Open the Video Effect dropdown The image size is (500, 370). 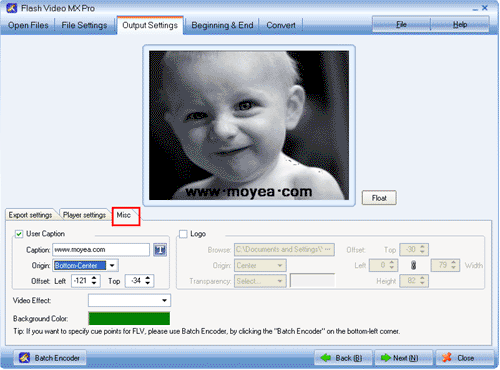click(129, 300)
